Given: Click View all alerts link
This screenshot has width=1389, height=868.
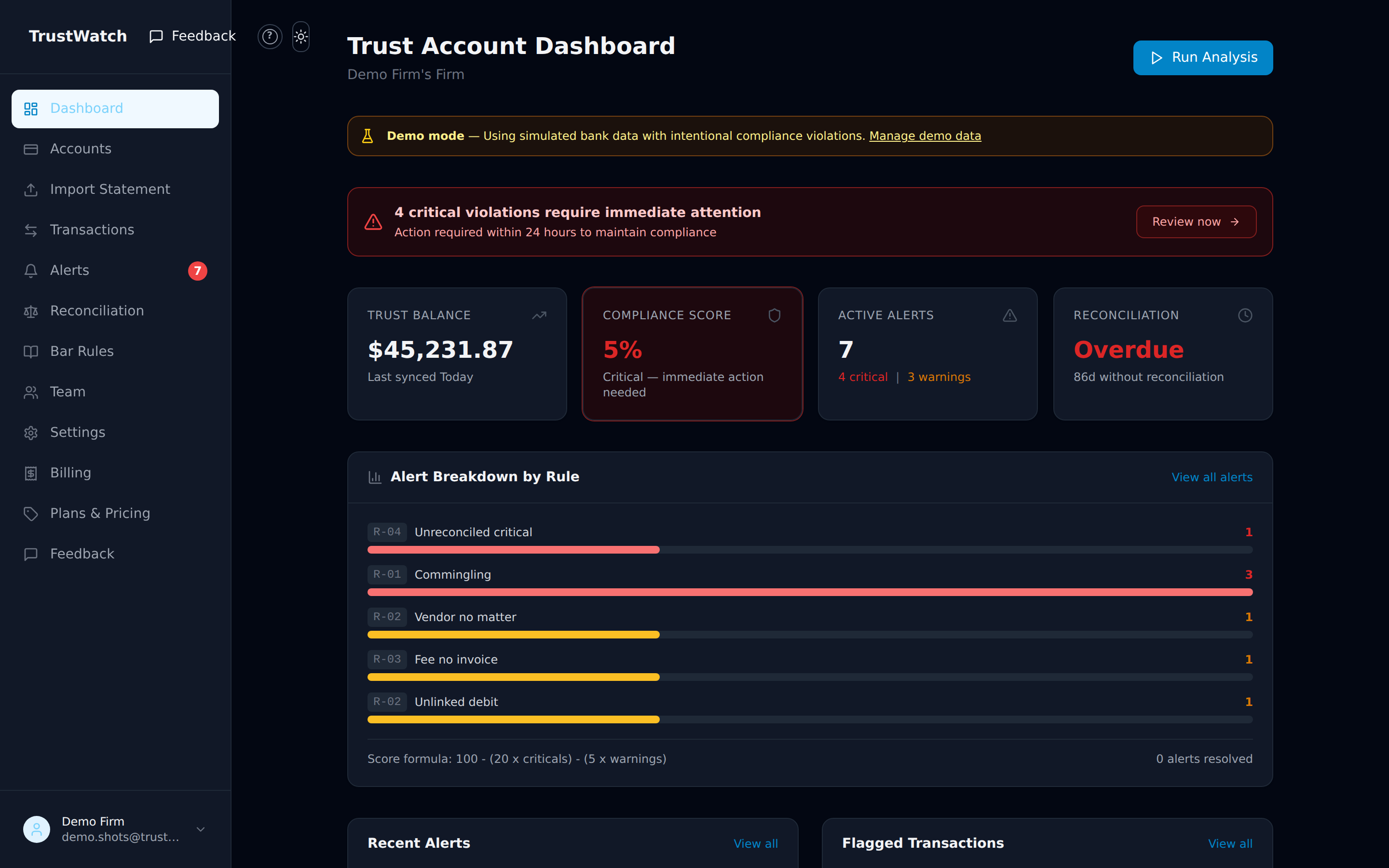Looking at the screenshot, I should point(1212,477).
